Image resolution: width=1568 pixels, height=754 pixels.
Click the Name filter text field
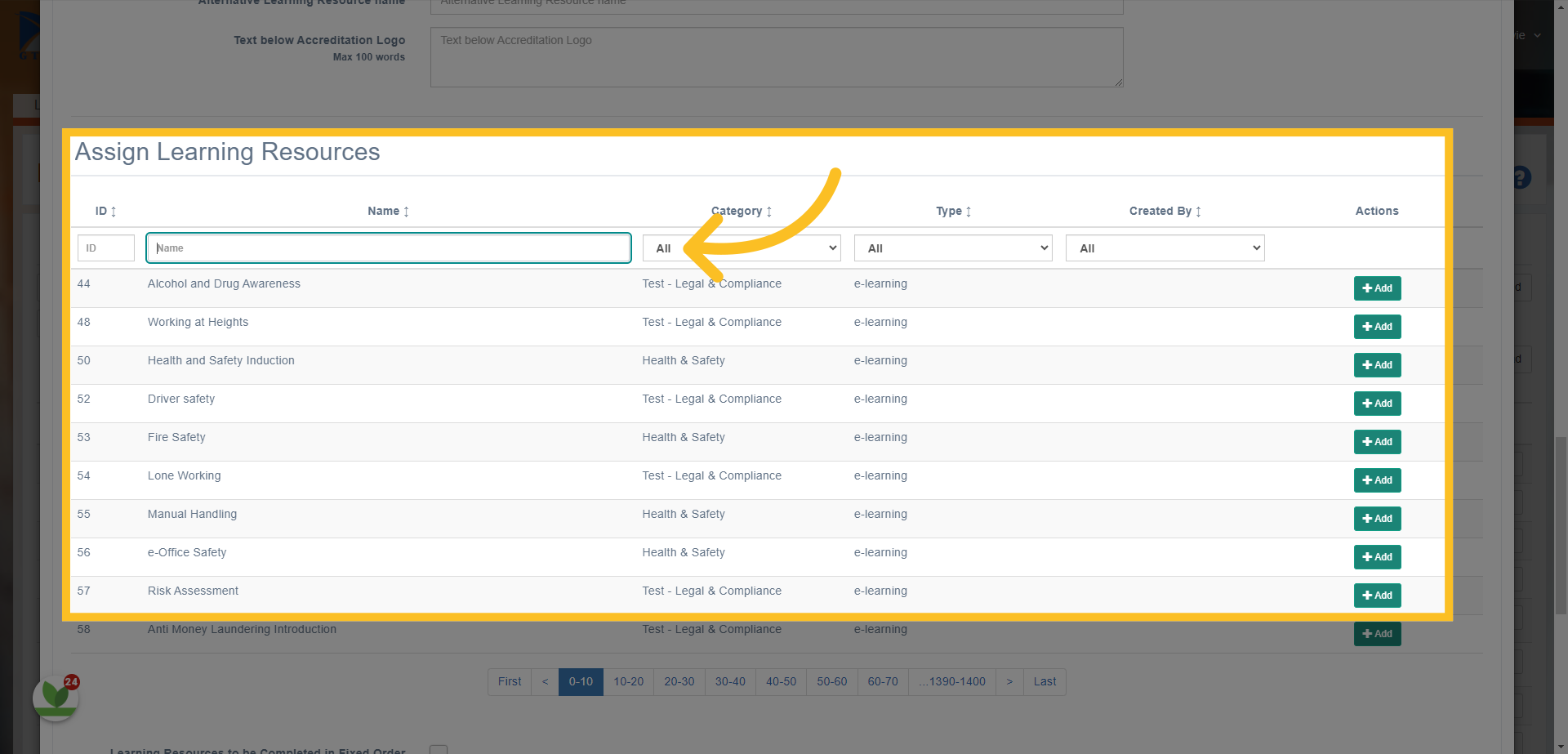[389, 248]
